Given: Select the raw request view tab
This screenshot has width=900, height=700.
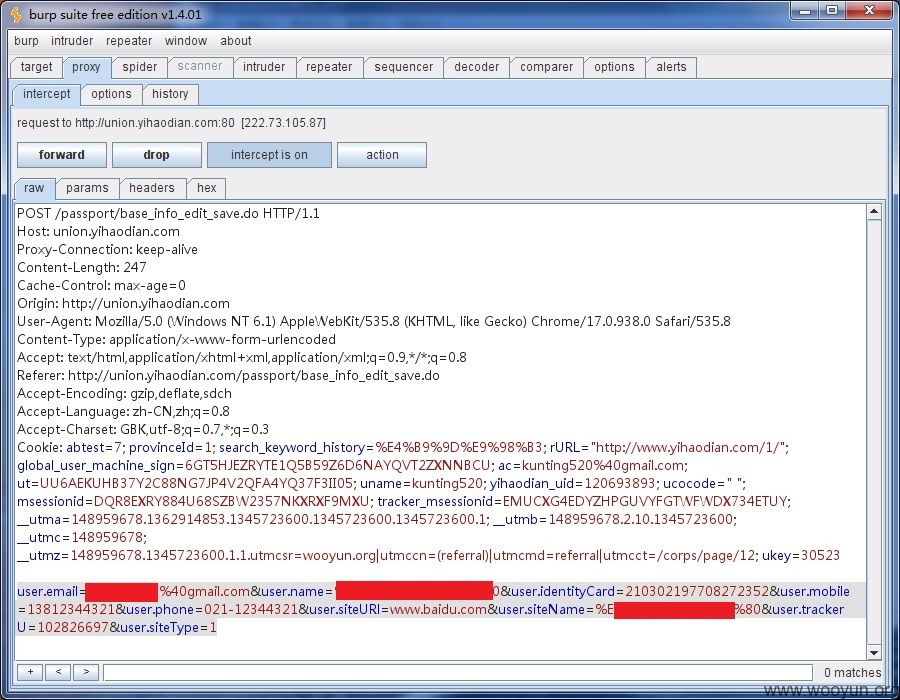Looking at the screenshot, I should click(x=34, y=188).
